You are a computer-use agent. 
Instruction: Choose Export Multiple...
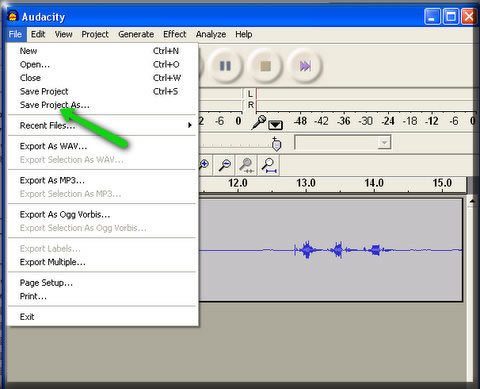pos(103,262)
